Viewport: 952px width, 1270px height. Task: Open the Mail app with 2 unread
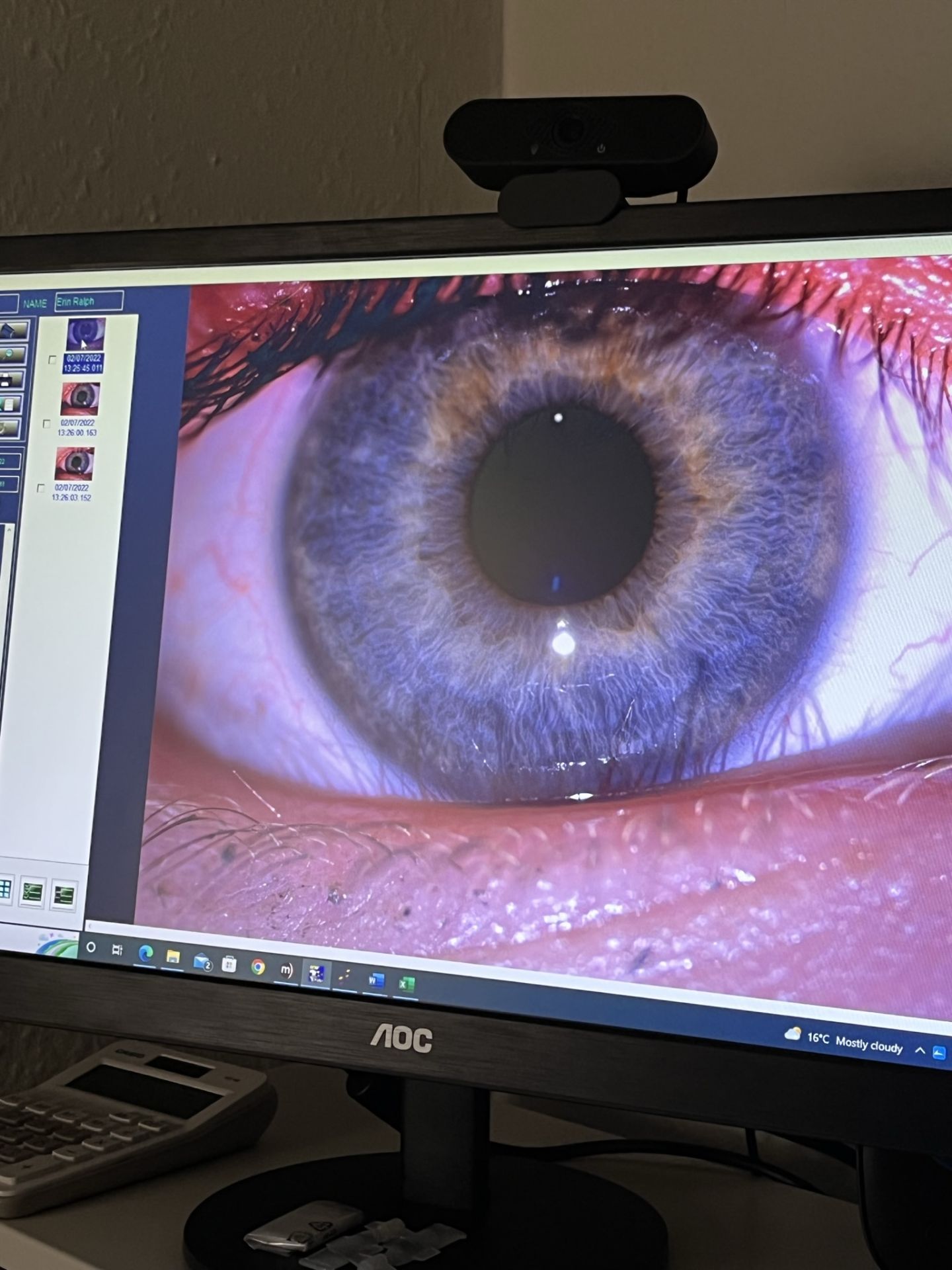pos(202,961)
